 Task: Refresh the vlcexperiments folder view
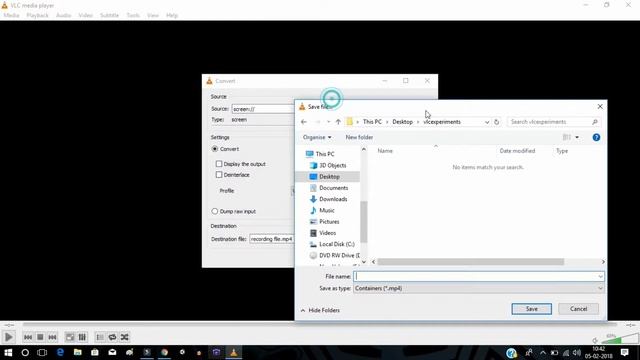coord(496,122)
